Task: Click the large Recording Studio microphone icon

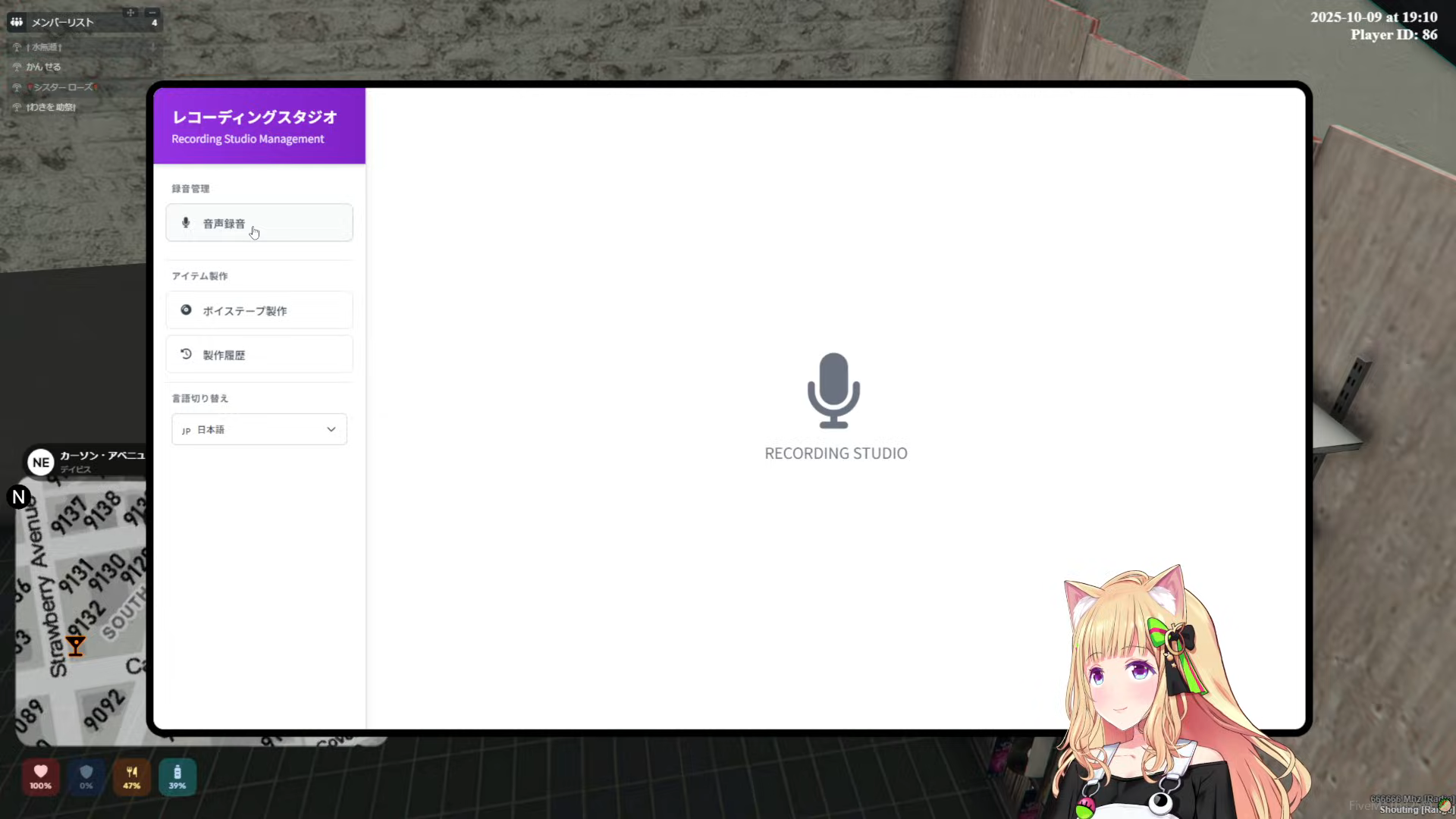Action: coord(833,391)
